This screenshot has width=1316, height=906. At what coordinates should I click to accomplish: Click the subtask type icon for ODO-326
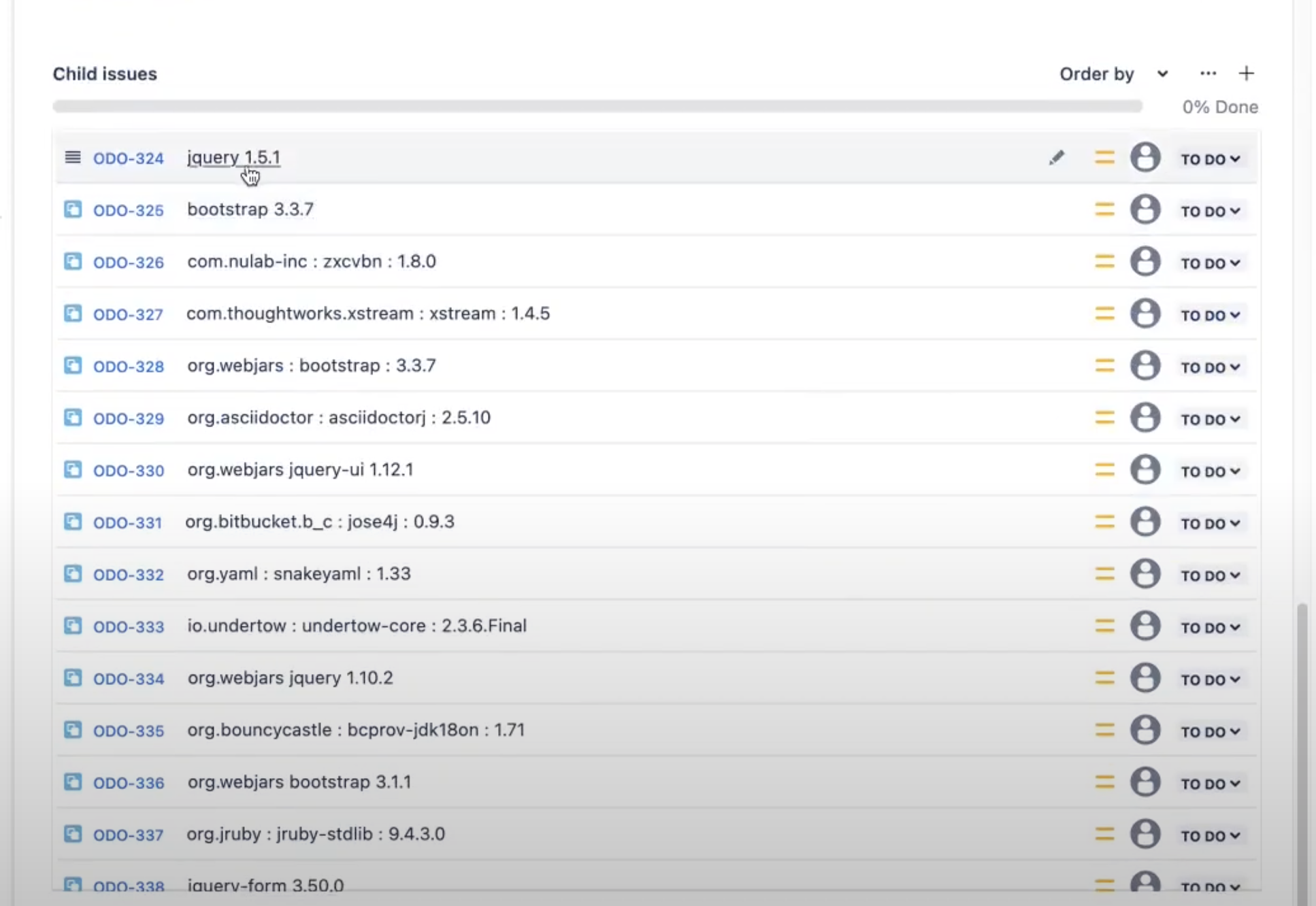(73, 262)
